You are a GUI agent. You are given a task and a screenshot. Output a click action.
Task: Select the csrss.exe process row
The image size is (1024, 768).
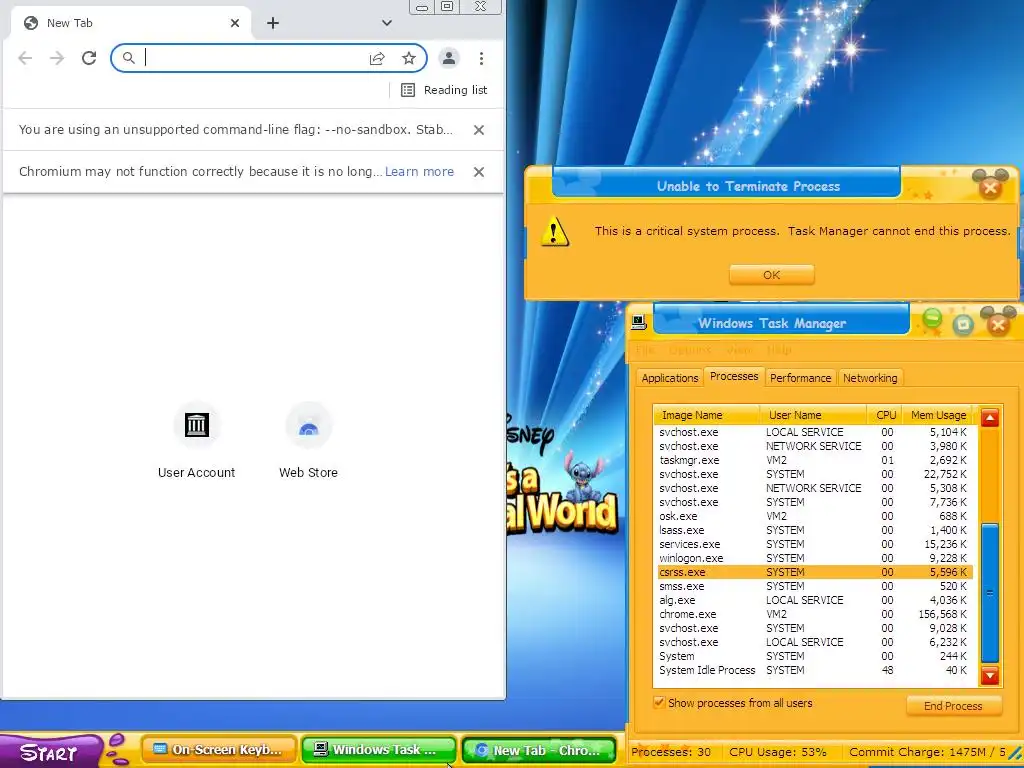pos(813,573)
